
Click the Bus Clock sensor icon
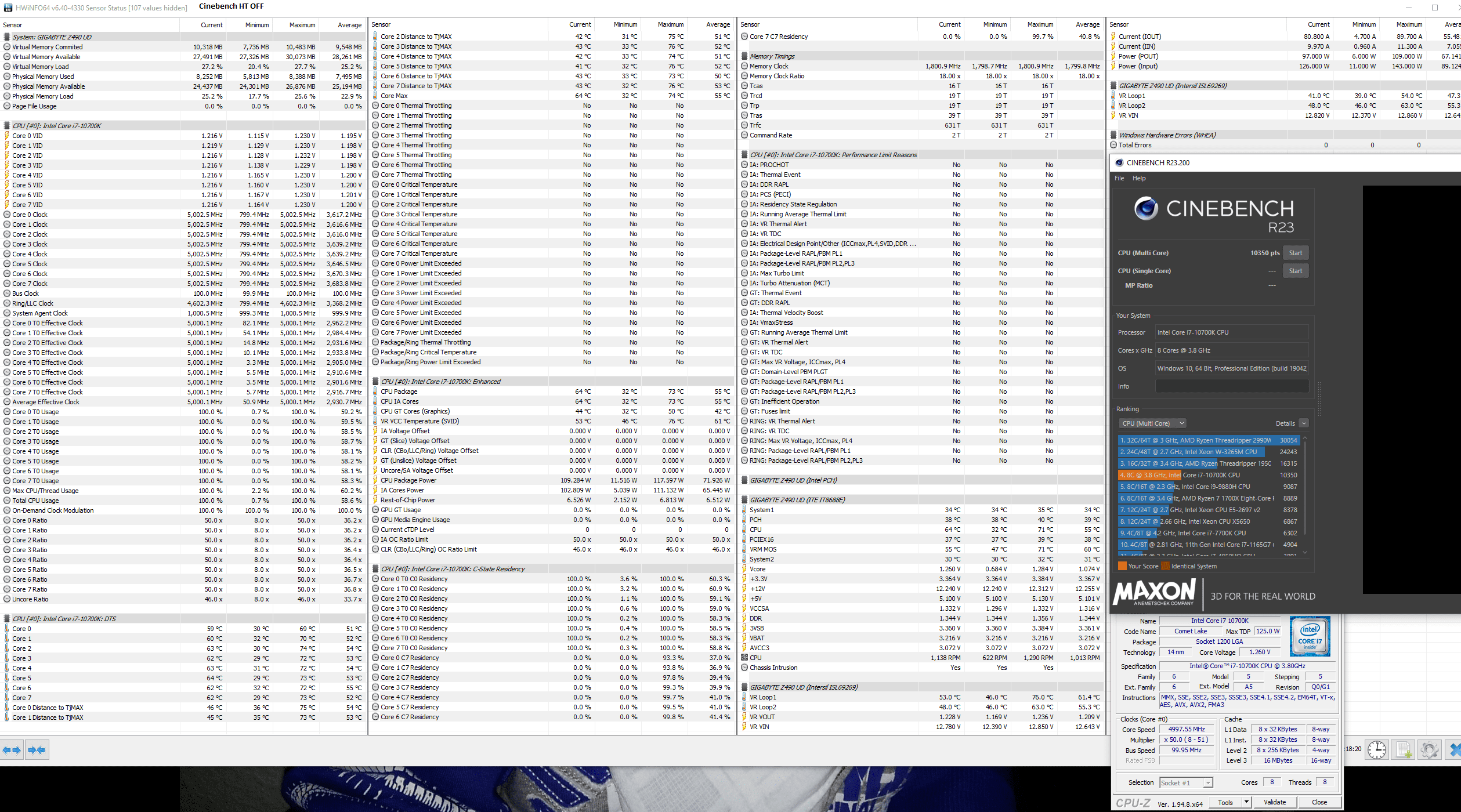pyautogui.click(x=7, y=293)
